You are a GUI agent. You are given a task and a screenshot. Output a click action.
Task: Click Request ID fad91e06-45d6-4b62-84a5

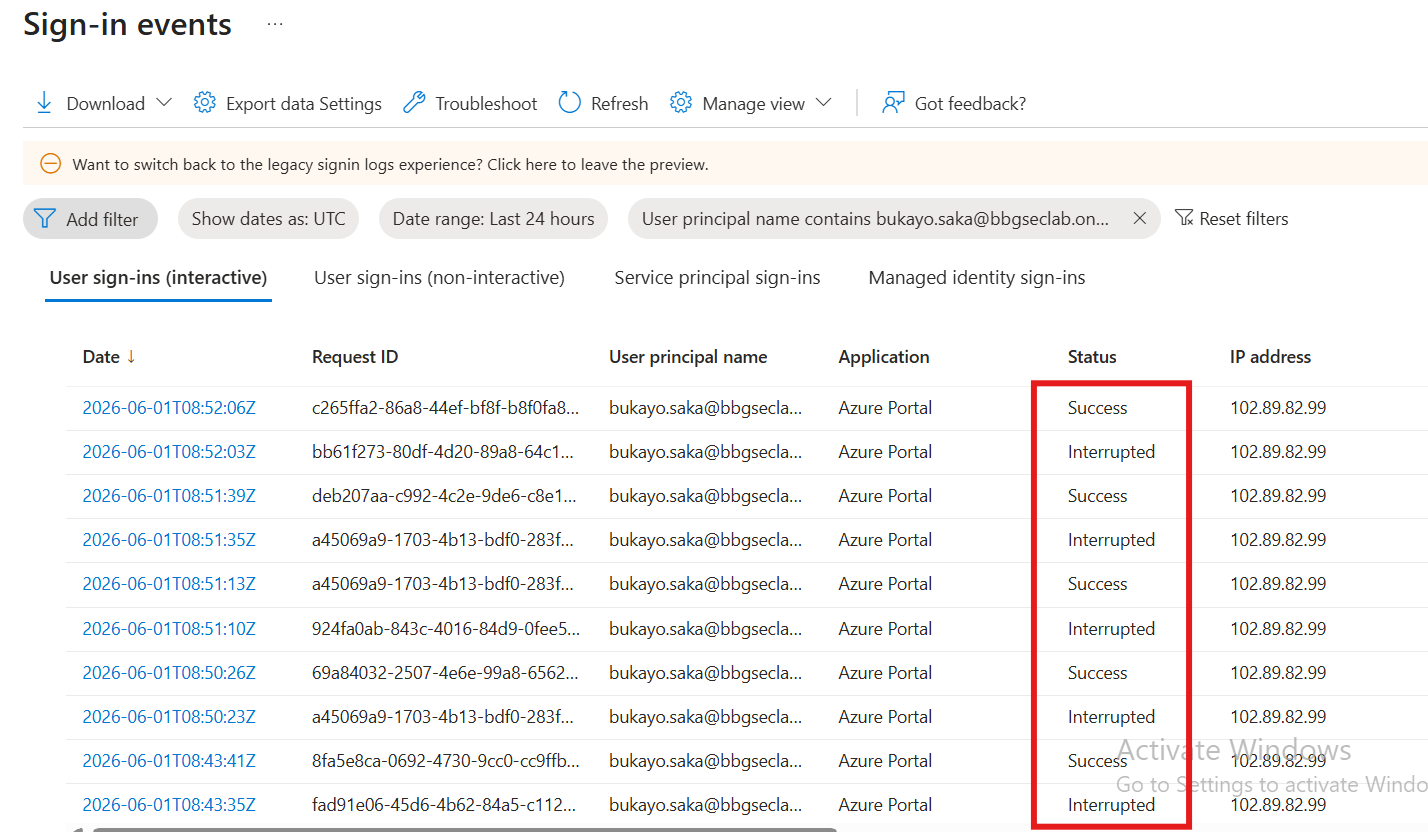[445, 805]
